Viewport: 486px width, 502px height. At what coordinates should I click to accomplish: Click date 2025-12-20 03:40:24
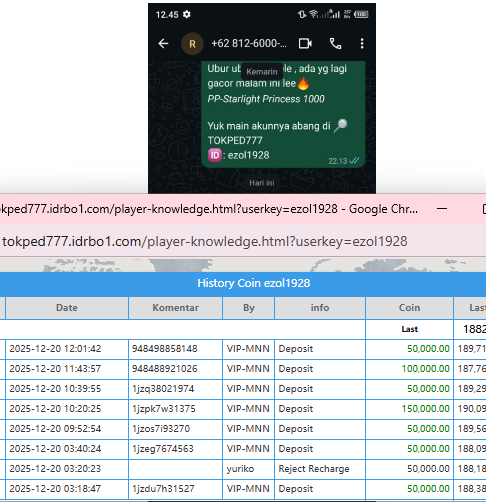55,449
